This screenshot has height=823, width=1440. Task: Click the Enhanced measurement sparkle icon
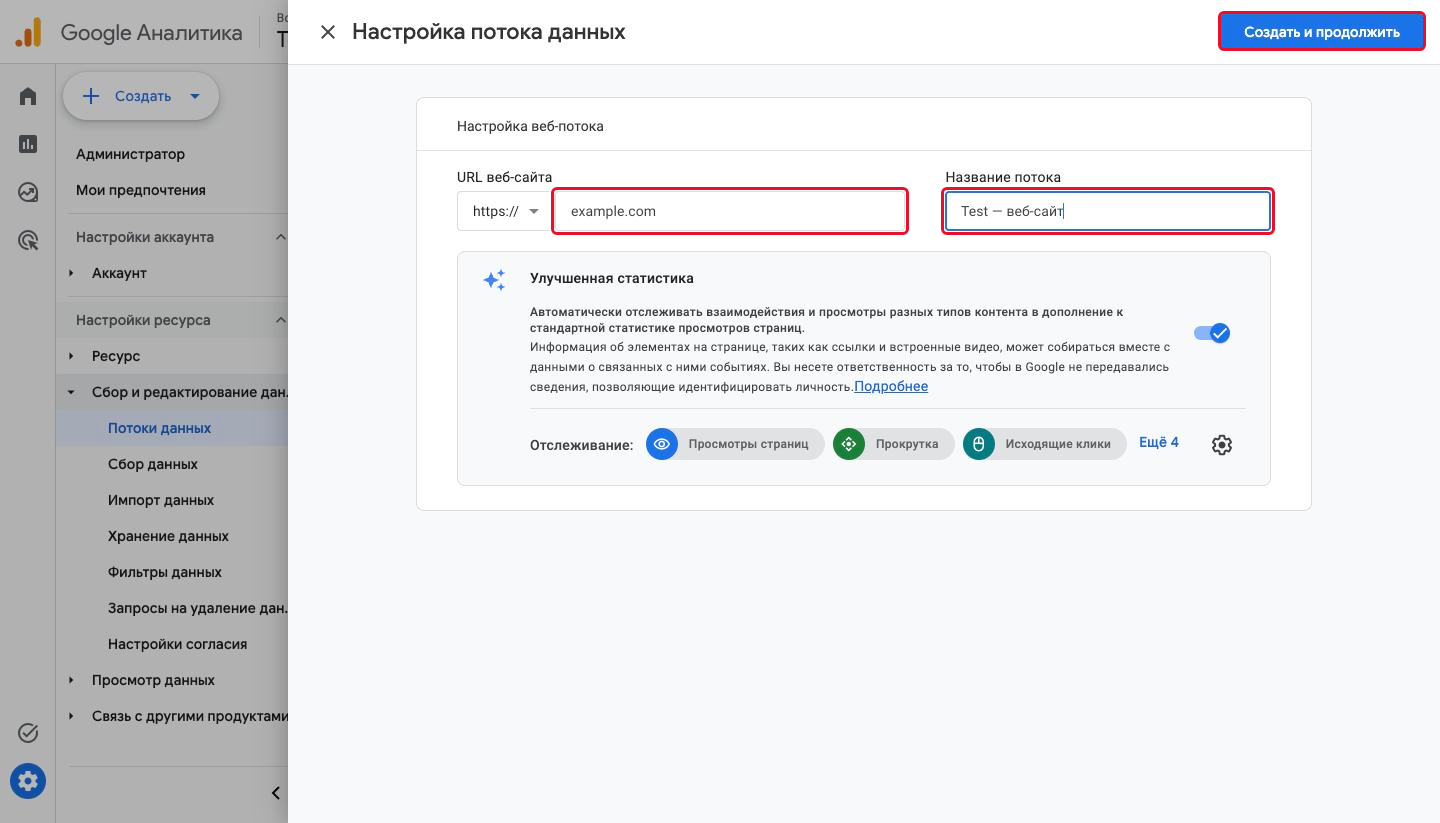pos(494,280)
